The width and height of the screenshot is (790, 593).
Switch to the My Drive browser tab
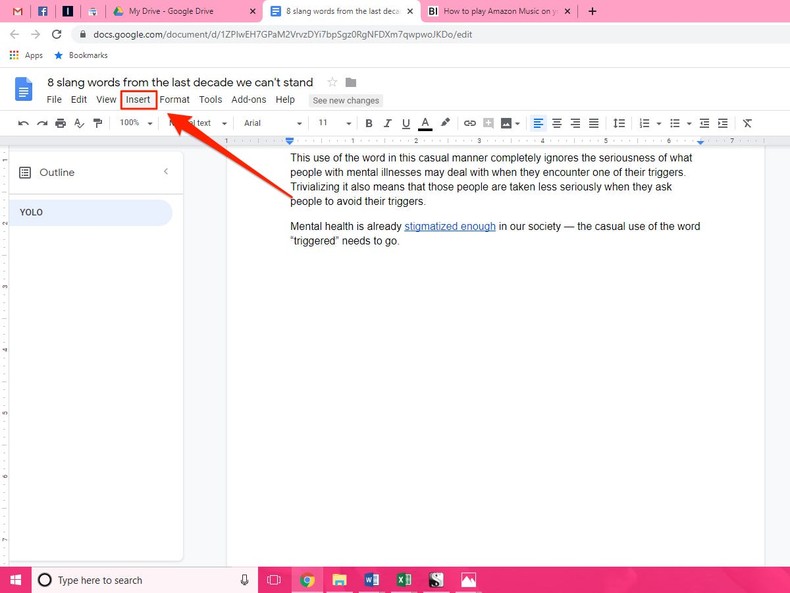pyautogui.click(x=170, y=11)
